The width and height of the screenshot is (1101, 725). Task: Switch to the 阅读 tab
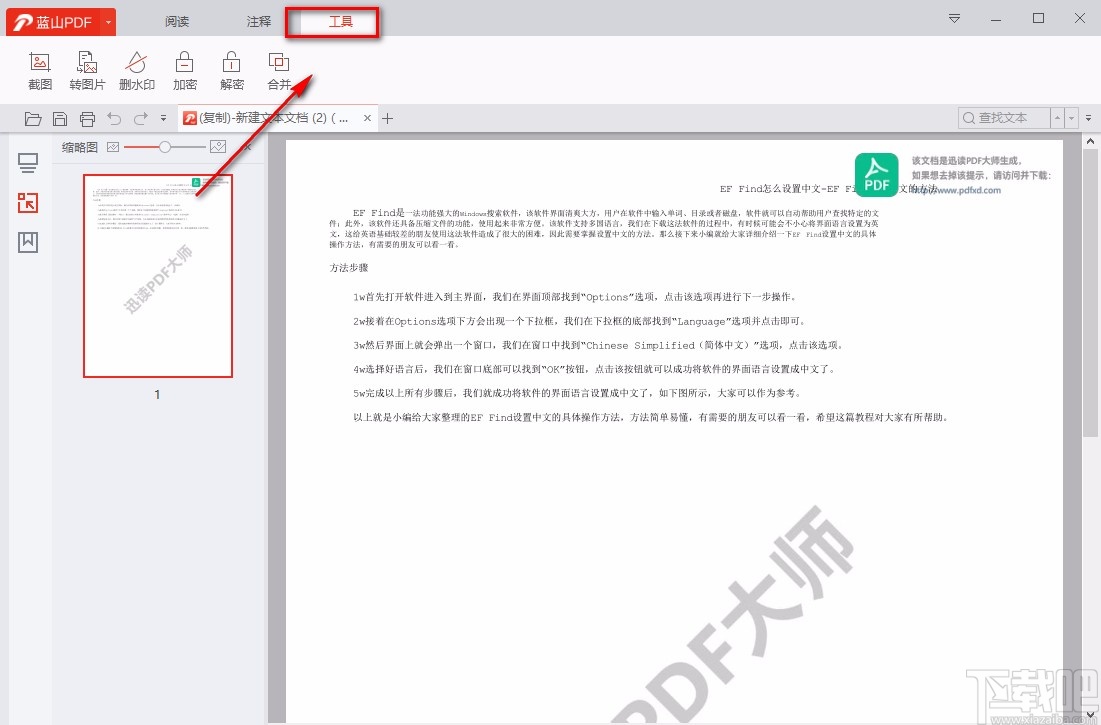point(177,22)
